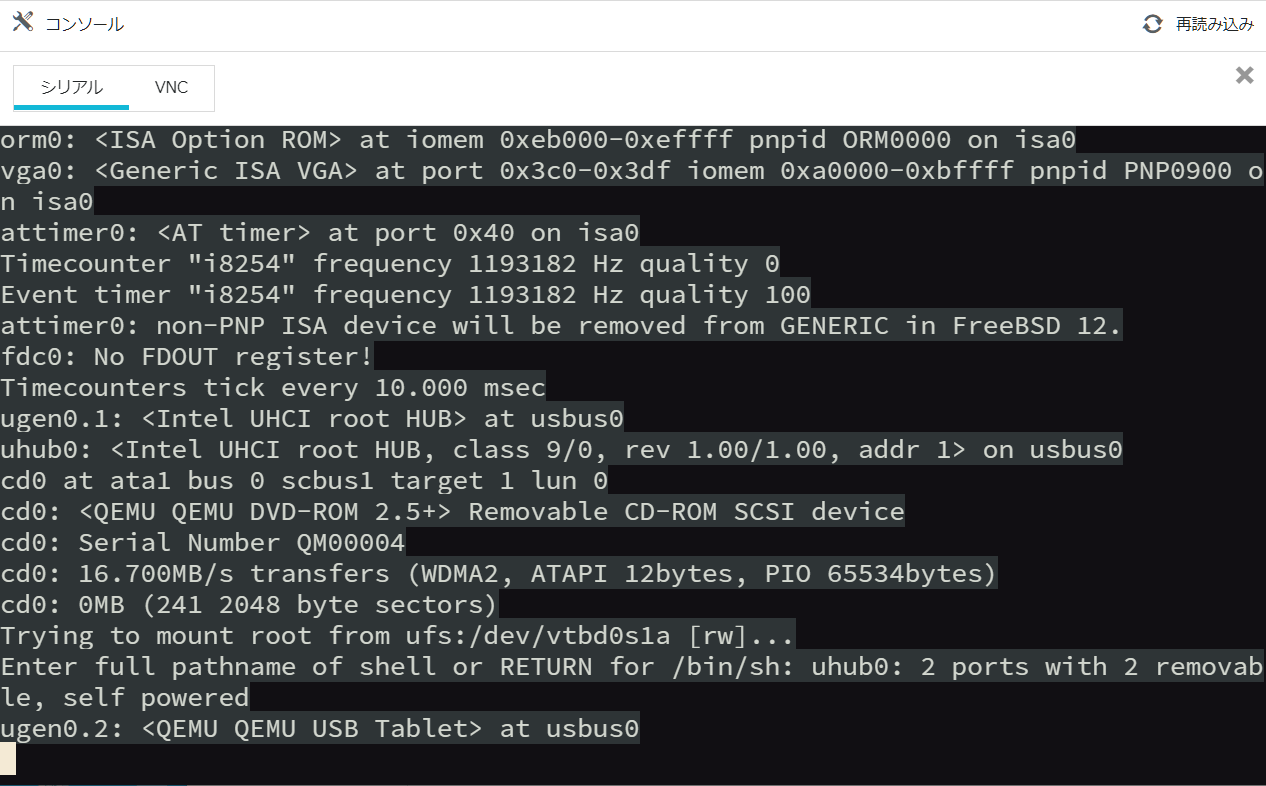Switch to the シリアル tab
Image resolution: width=1266 pixels, height=786 pixels.
[71, 87]
